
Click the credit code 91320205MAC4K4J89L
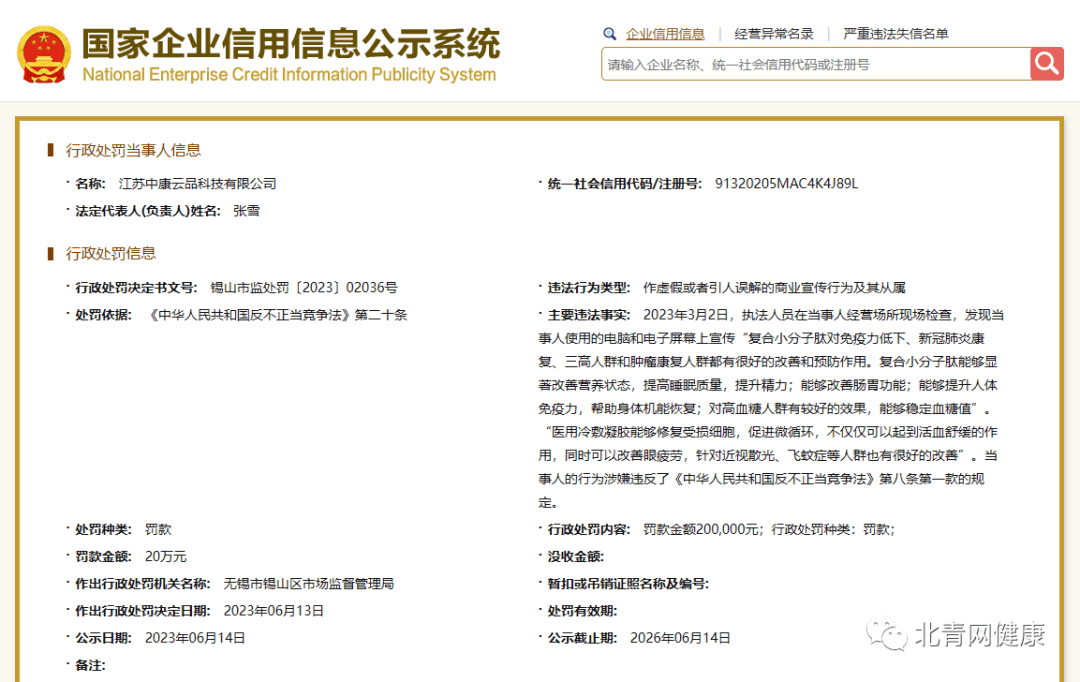(x=786, y=184)
